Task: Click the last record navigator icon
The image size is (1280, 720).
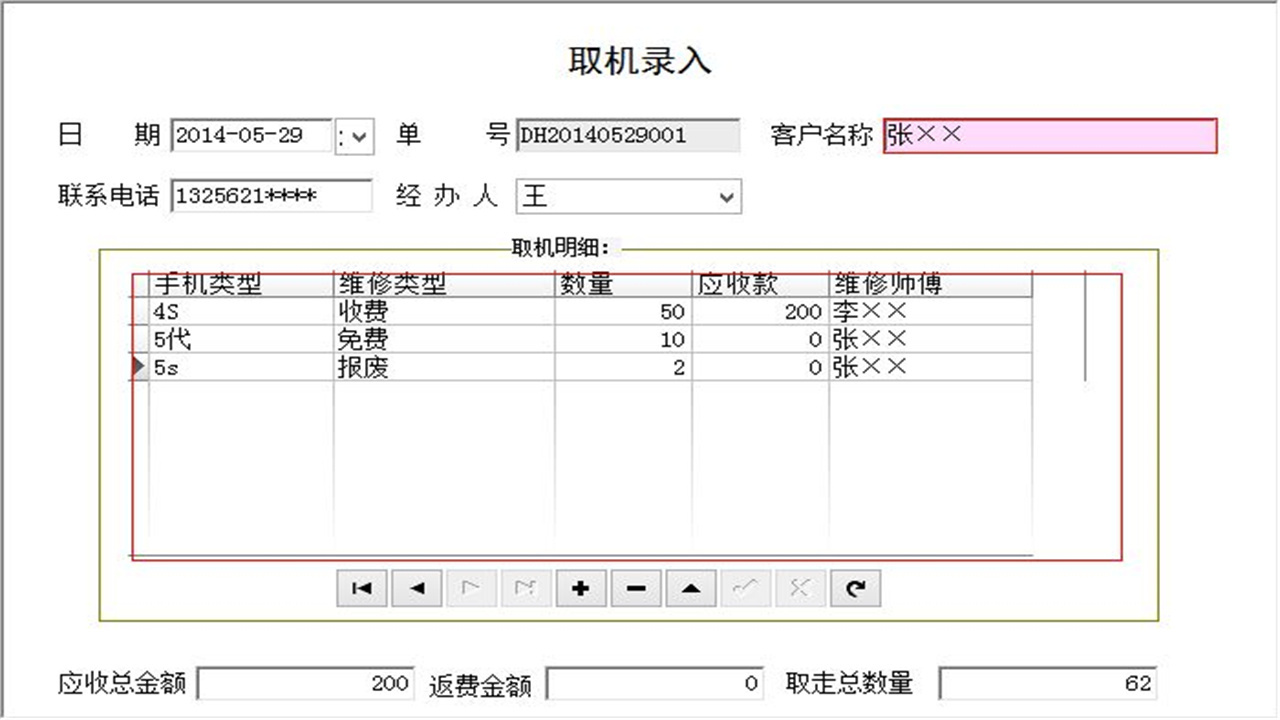Action: pyautogui.click(x=526, y=589)
